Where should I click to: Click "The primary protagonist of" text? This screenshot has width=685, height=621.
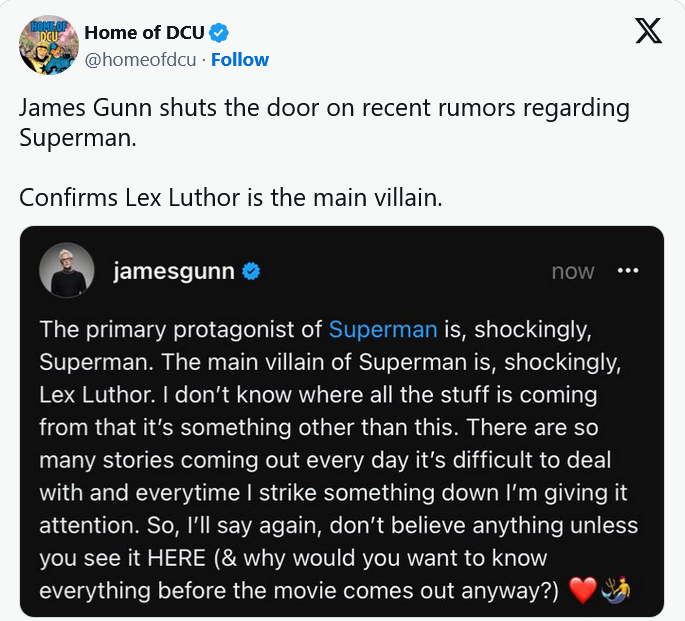[x=180, y=328]
